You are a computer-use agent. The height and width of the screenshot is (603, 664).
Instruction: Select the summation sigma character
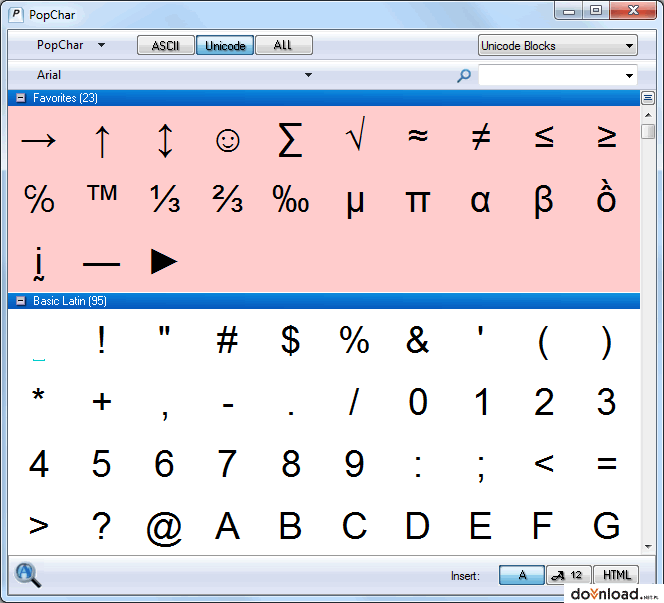point(290,140)
